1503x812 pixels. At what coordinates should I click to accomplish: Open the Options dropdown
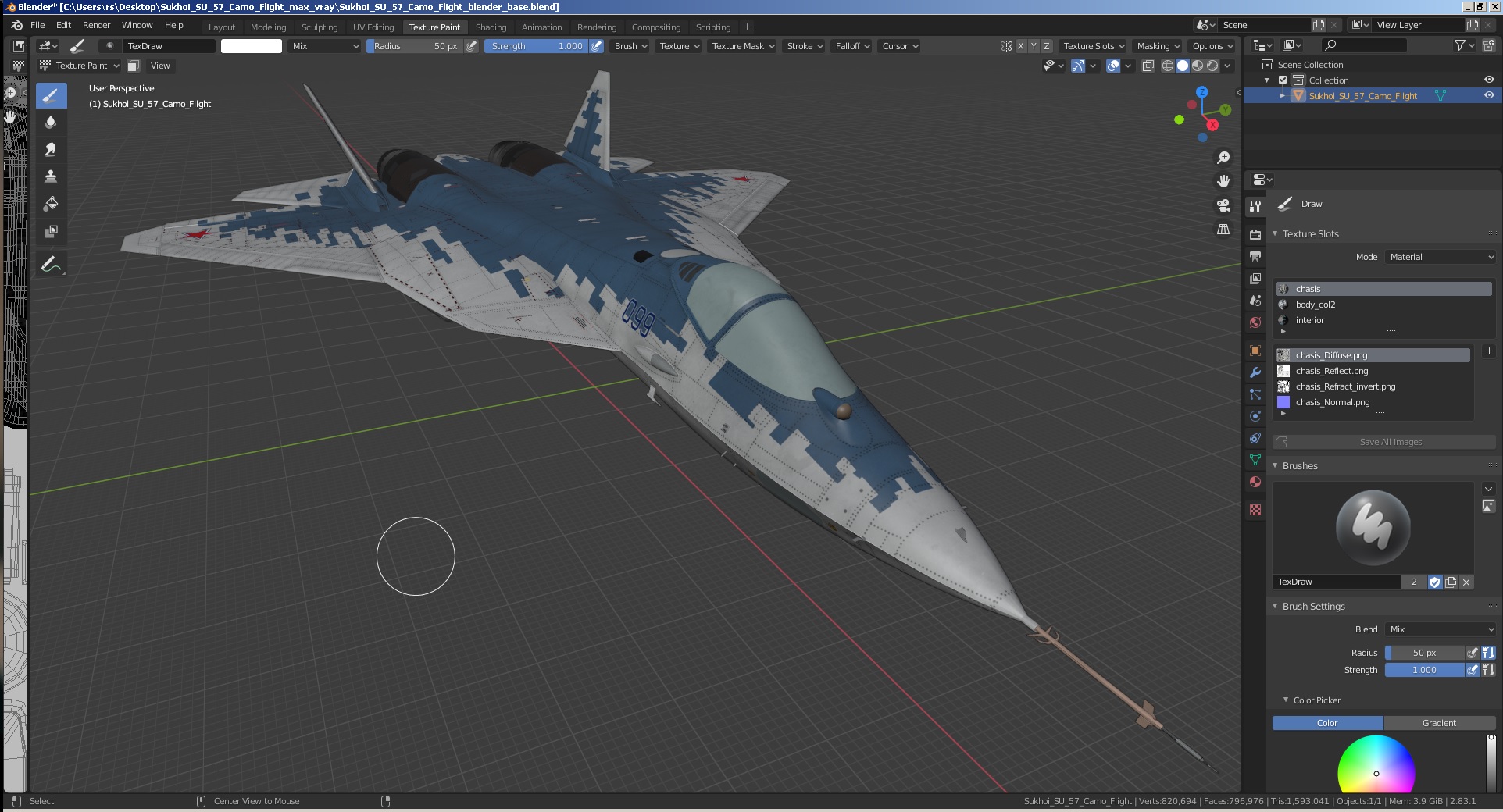tap(1212, 46)
